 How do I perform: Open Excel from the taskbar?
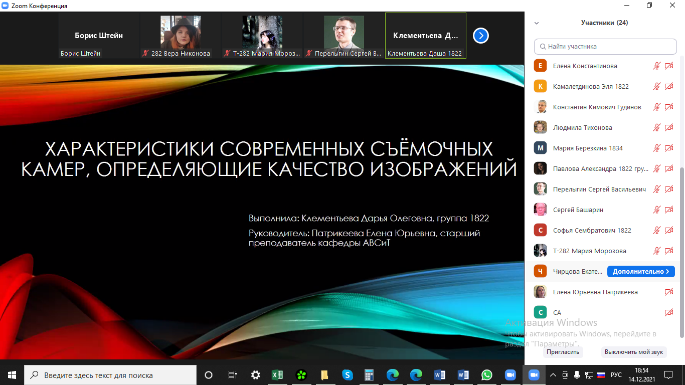click(277, 375)
